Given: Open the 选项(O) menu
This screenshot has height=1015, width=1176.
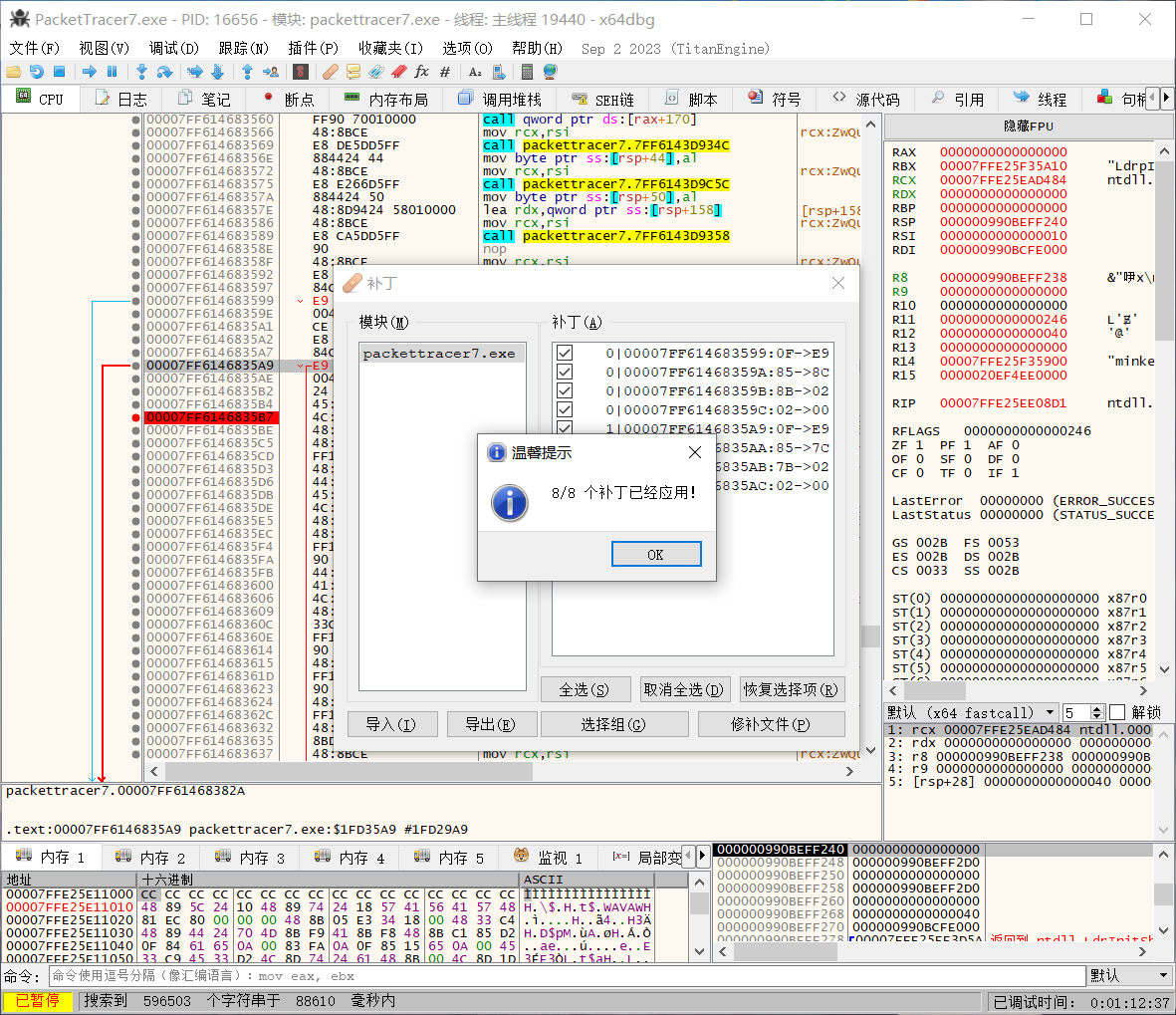Looking at the screenshot, I should coord(467,49).
